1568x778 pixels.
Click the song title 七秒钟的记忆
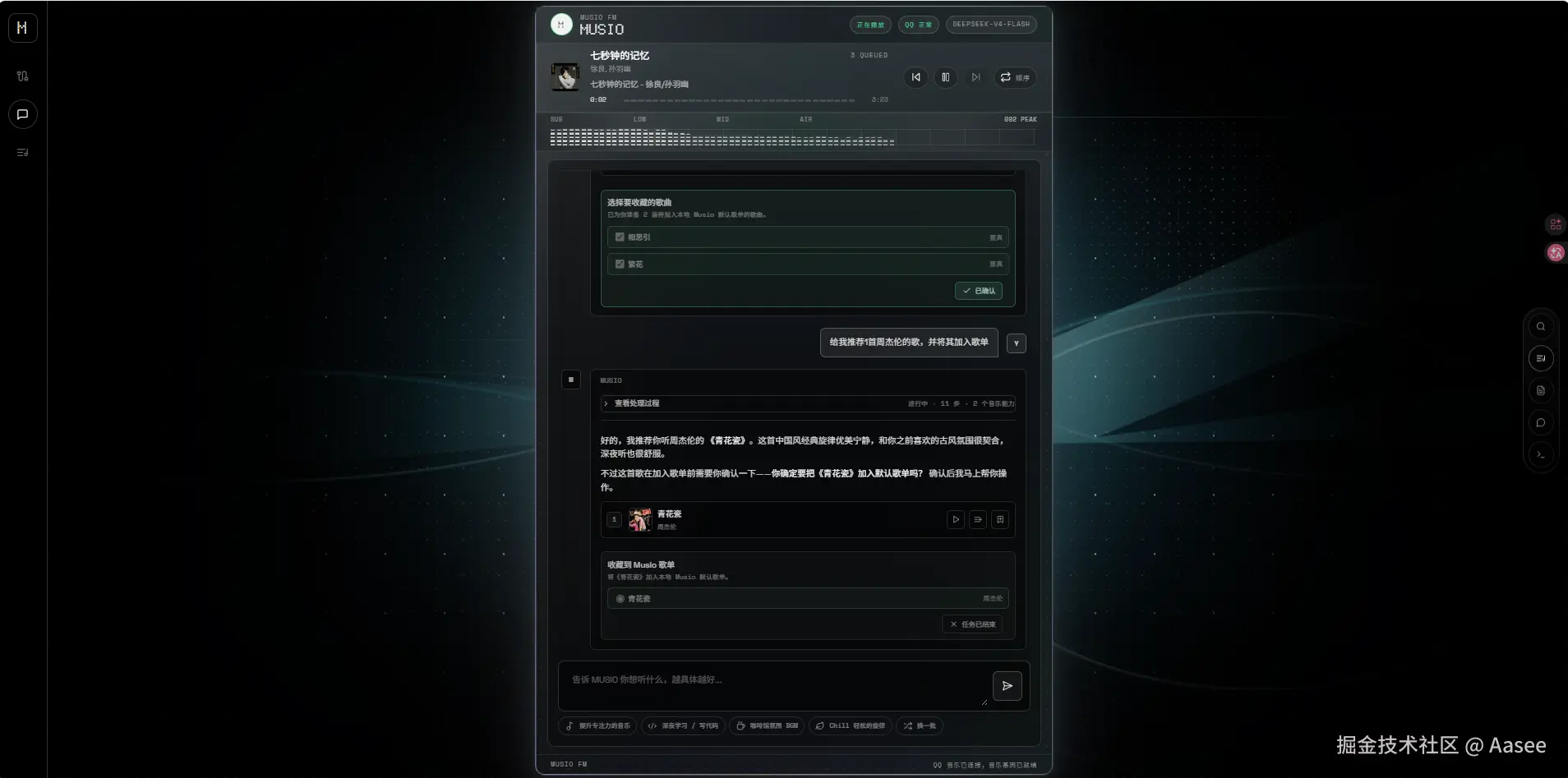tap(620, 56)
